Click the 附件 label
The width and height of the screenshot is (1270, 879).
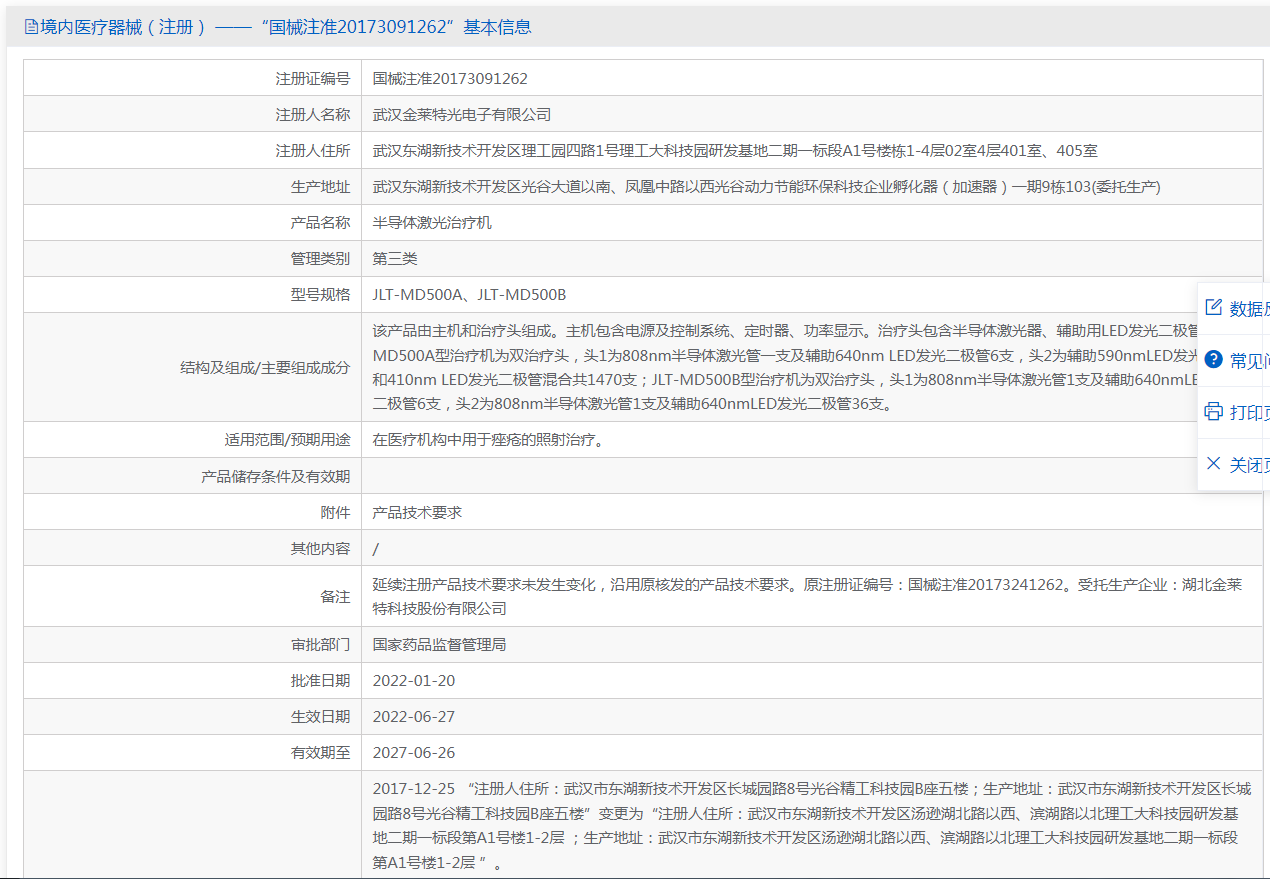335,512
